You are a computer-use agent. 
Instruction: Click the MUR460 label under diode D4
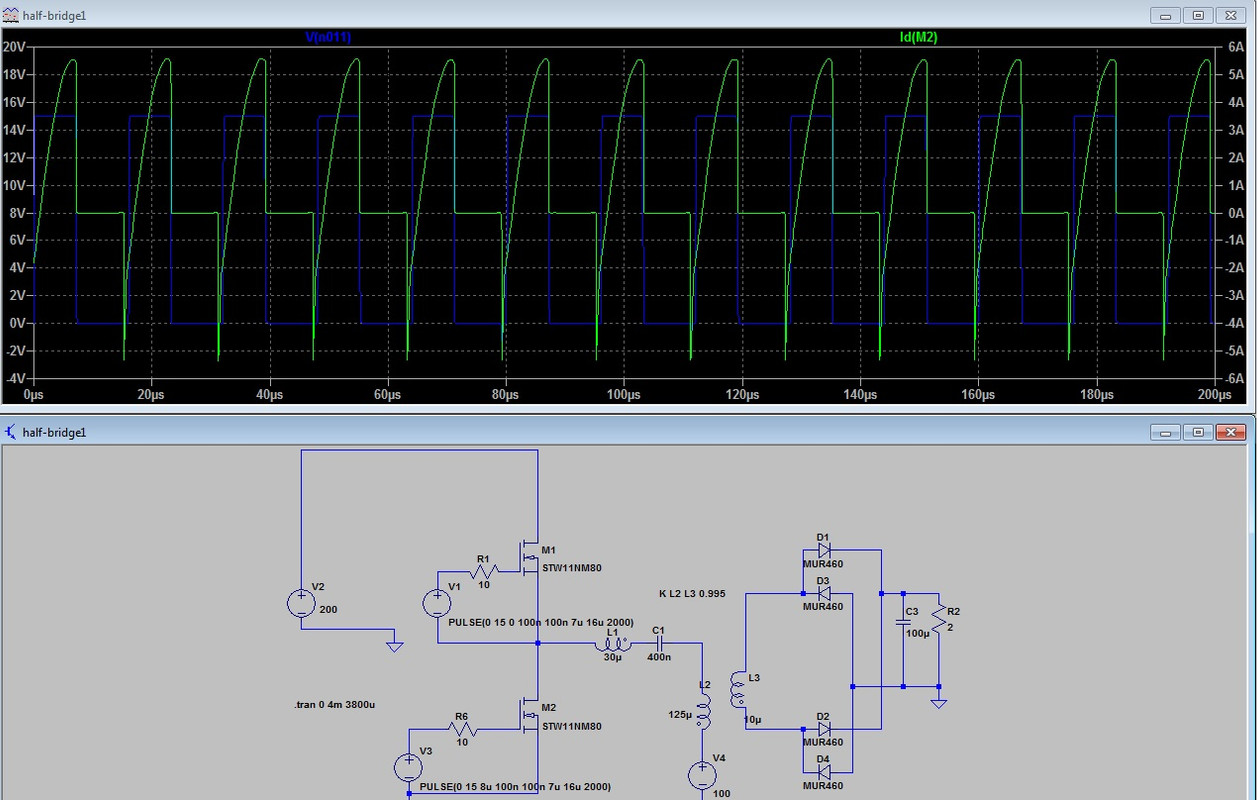823,787
